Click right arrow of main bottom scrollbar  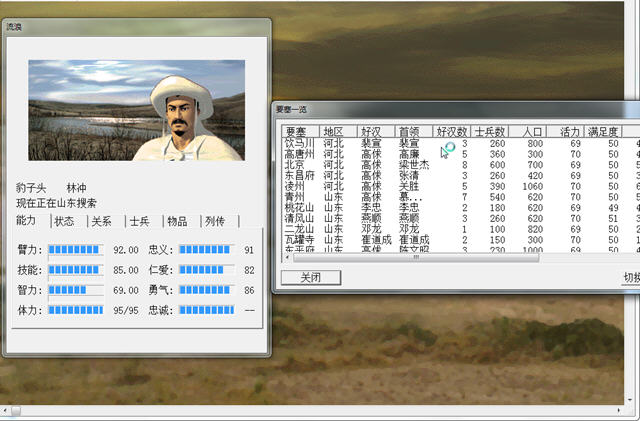pyautogui.click(x=619, y=410)
